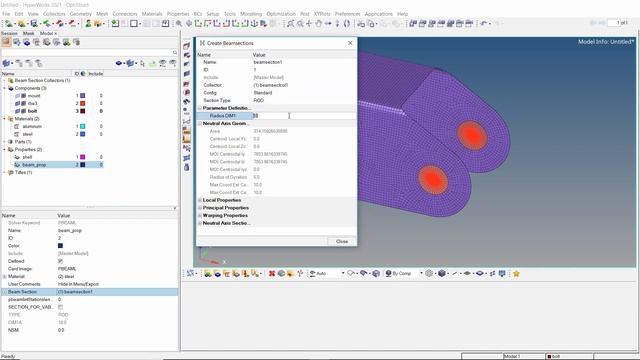
Task: Open the Geometry menu
Action: click(x=80, y=14)
